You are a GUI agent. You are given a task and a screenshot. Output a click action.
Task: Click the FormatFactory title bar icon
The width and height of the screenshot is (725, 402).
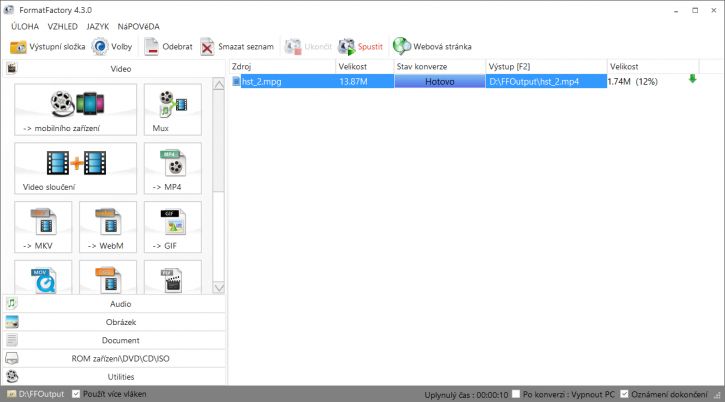pos(8,10)
